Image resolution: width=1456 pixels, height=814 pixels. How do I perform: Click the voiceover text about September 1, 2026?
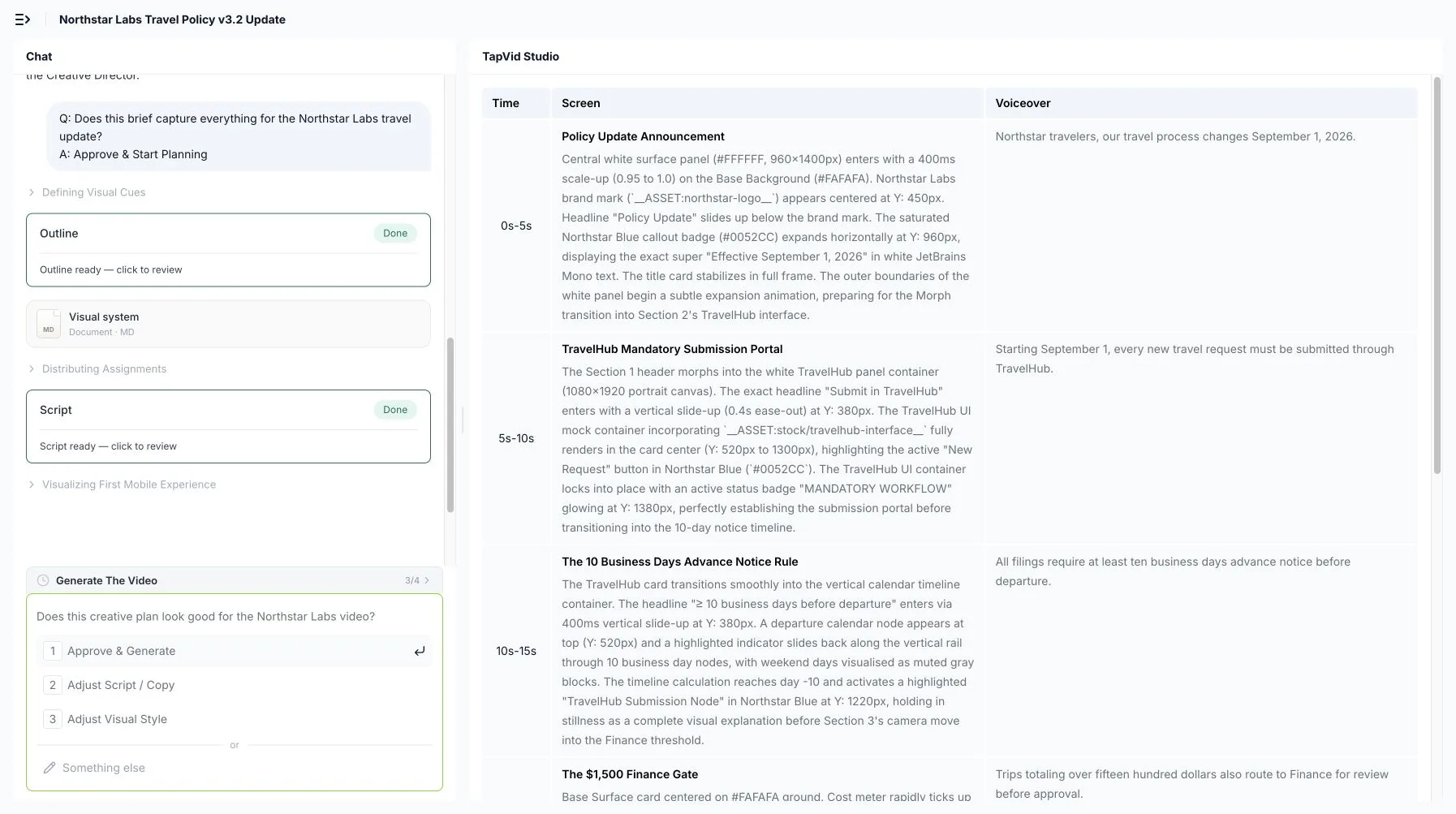pos(1175,136)
